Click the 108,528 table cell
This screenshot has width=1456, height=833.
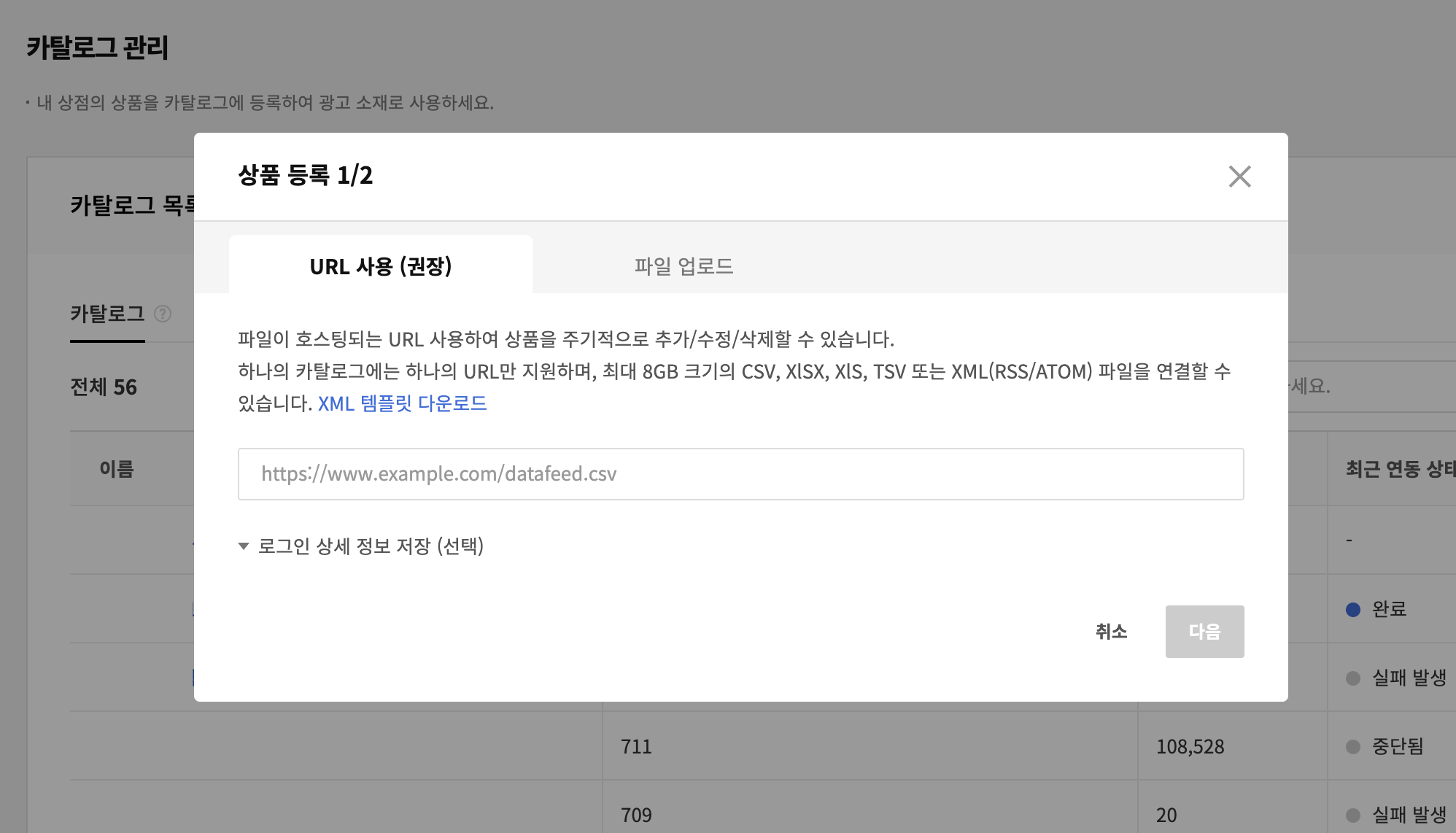click(1190, 747)
